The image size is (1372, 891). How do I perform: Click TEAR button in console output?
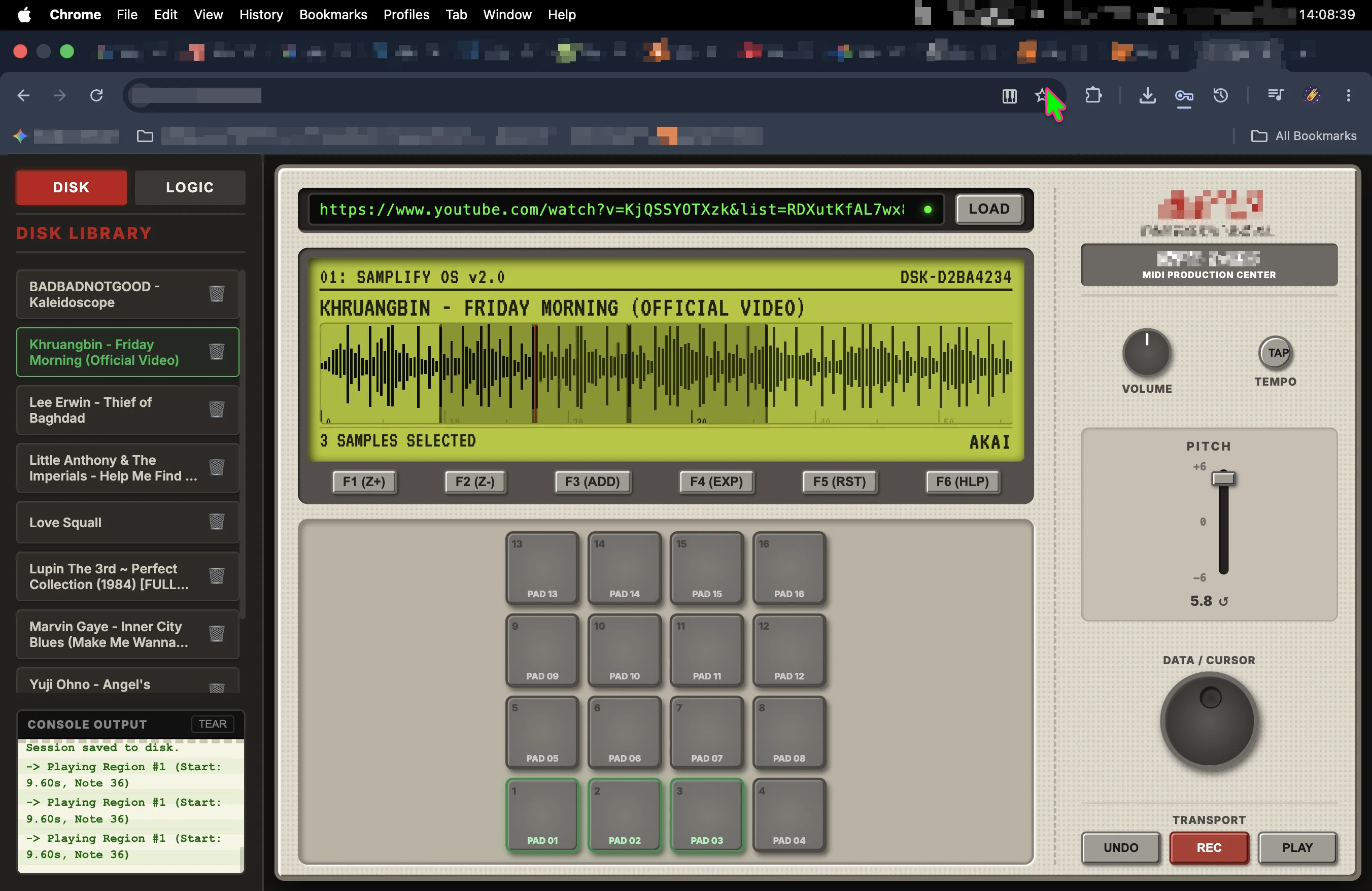pyautogui.click(x=212, y=724)
